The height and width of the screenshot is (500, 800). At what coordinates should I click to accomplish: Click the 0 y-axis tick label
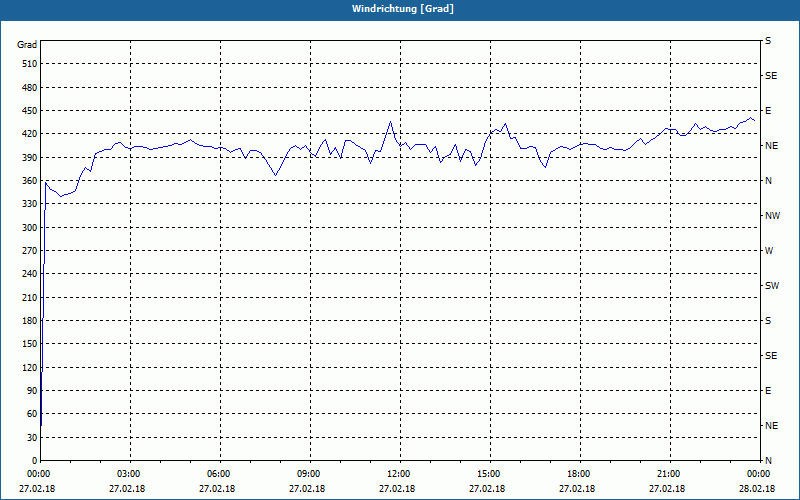click(x=34, y=461)
